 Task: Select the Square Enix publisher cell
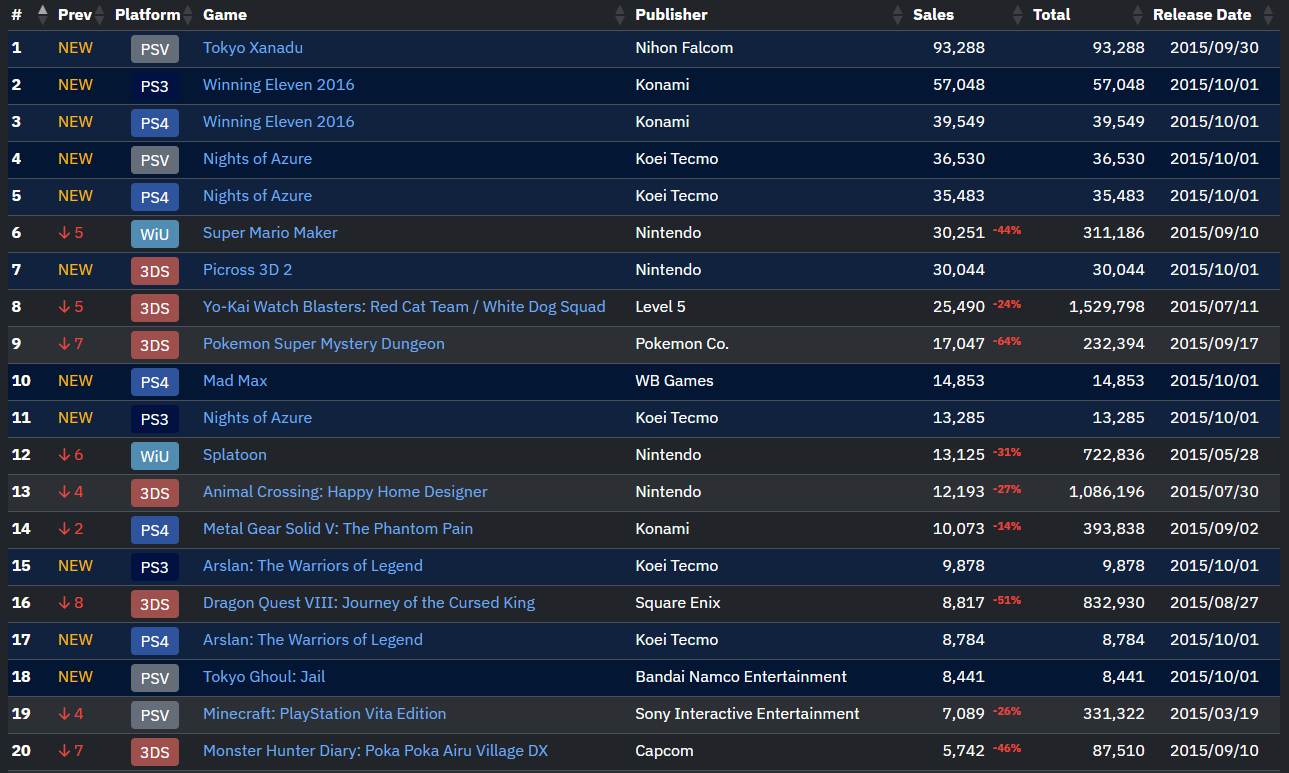(678, 603)
